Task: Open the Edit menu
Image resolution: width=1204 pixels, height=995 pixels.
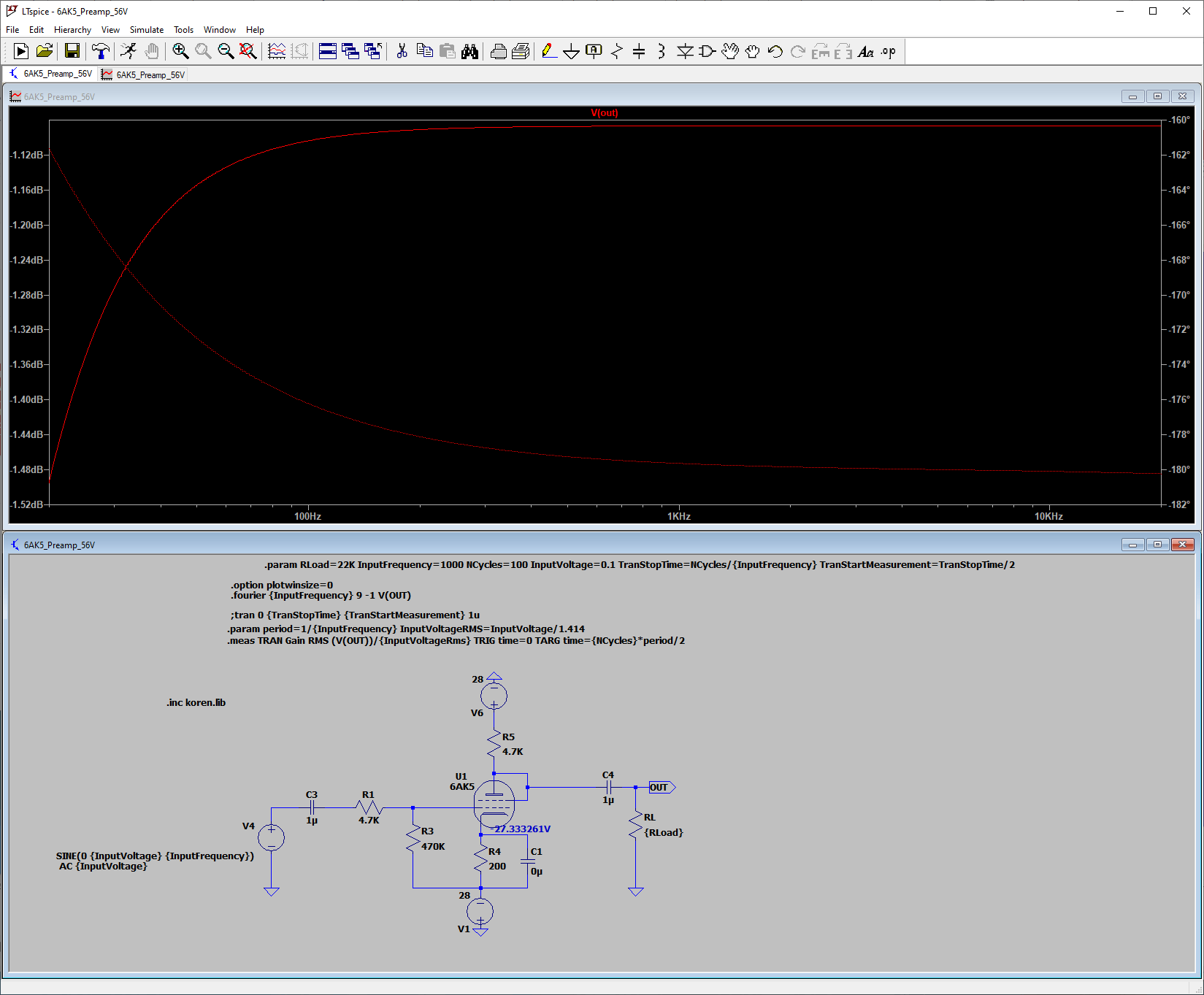Action: 37,30
